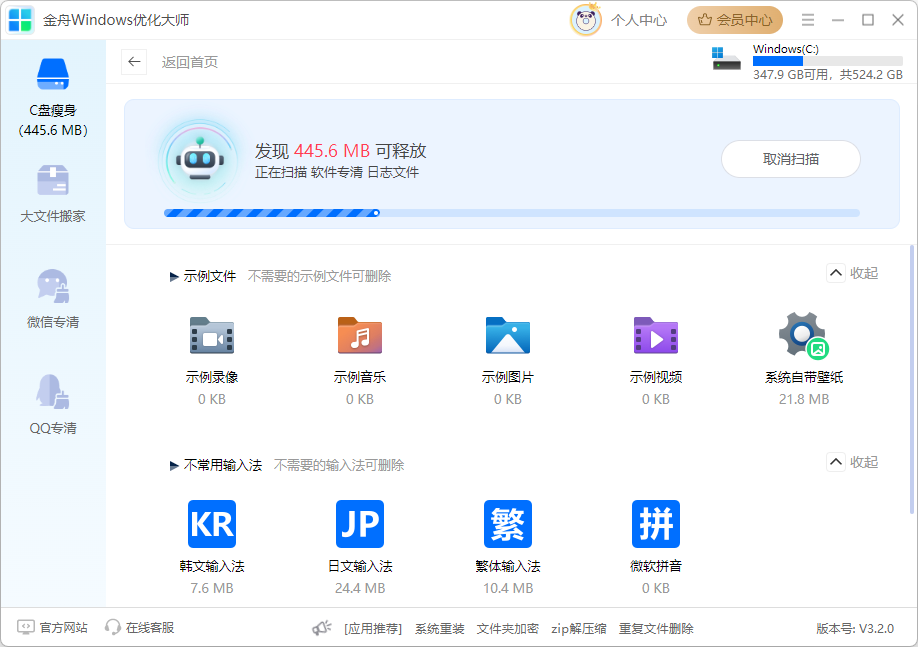918x647 pixels.
Task: Open the 示例视频 sample videos icon
Action: [x=655, y=336]
